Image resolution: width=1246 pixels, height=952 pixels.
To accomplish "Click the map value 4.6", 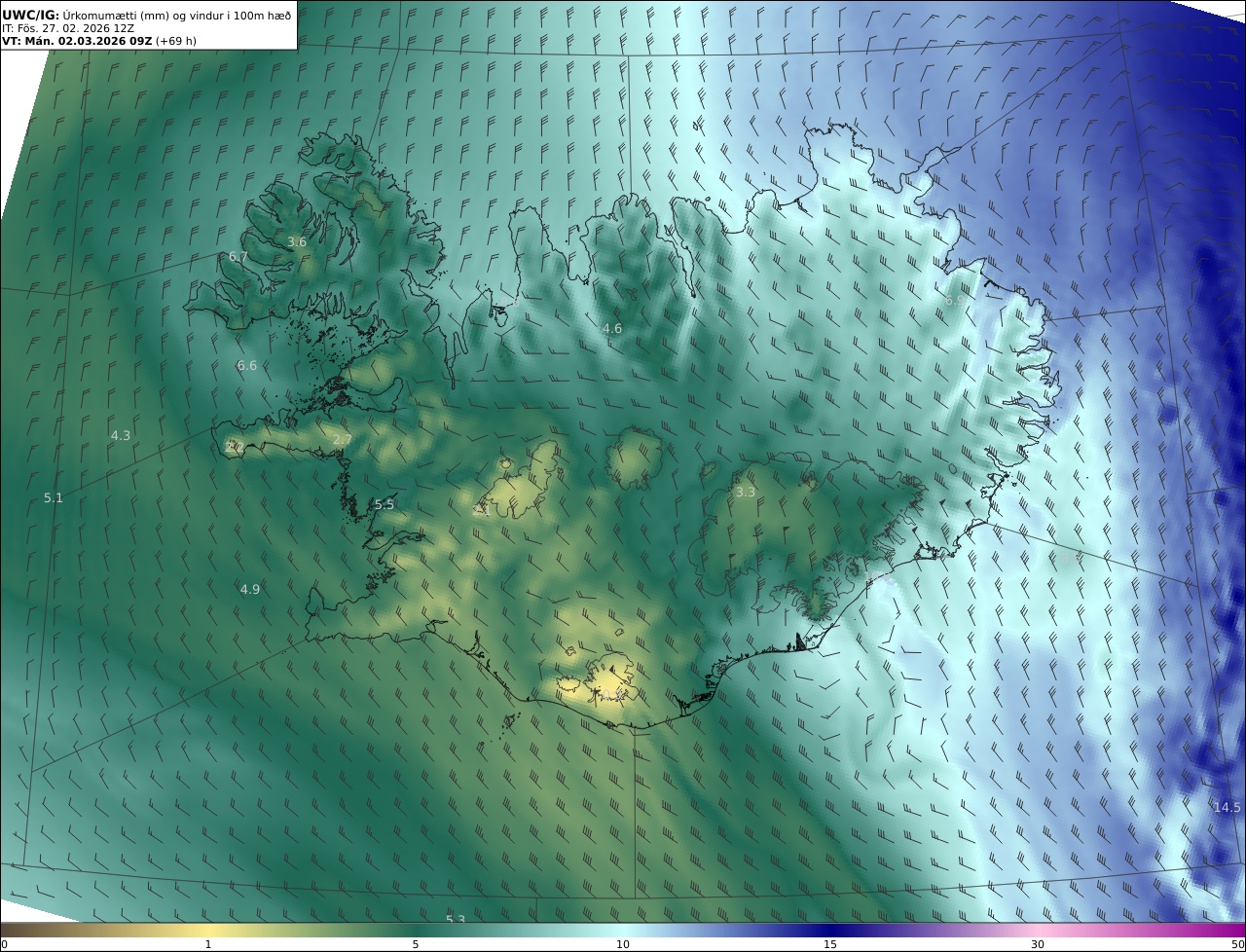I will click(612, 328).
